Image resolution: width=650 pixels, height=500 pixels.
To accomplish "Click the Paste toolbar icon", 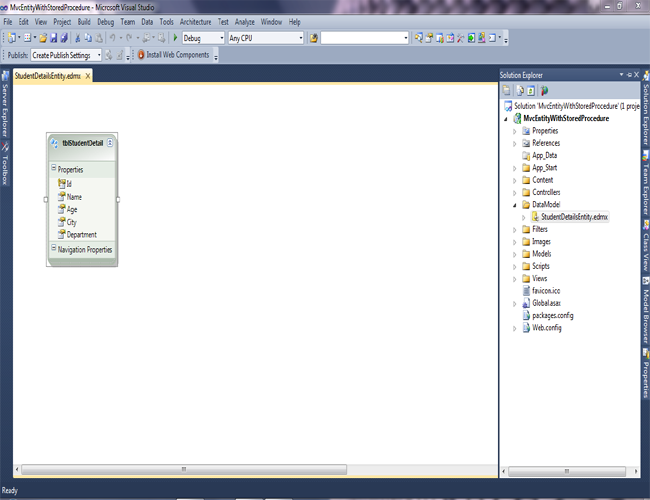I will (99, 38).
